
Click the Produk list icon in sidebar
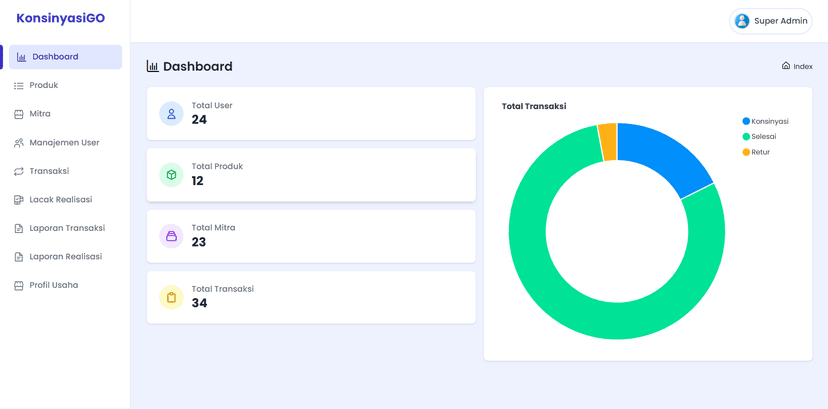point(19,86)
